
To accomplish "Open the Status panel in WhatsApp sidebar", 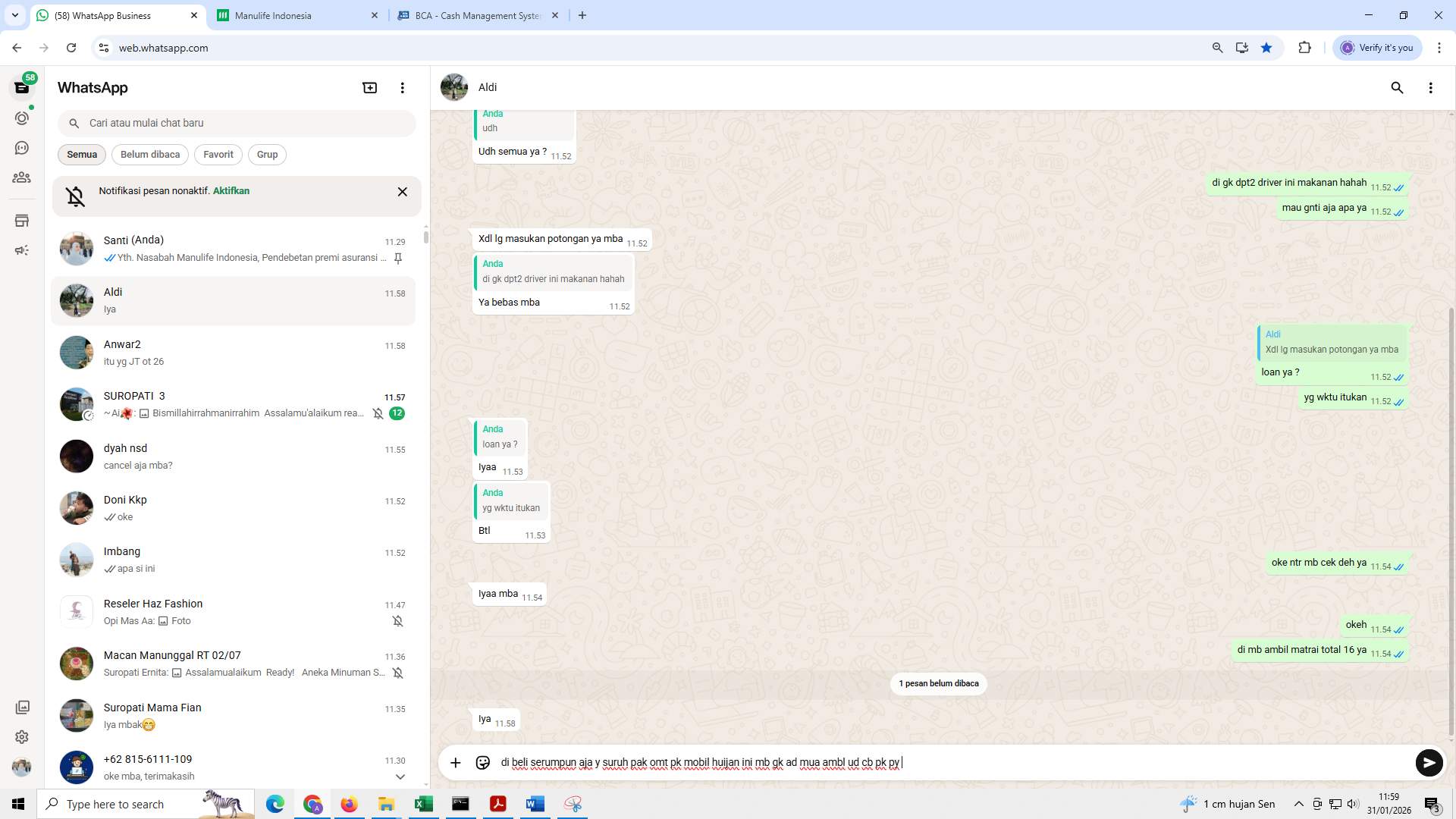I will coord(22,118).
